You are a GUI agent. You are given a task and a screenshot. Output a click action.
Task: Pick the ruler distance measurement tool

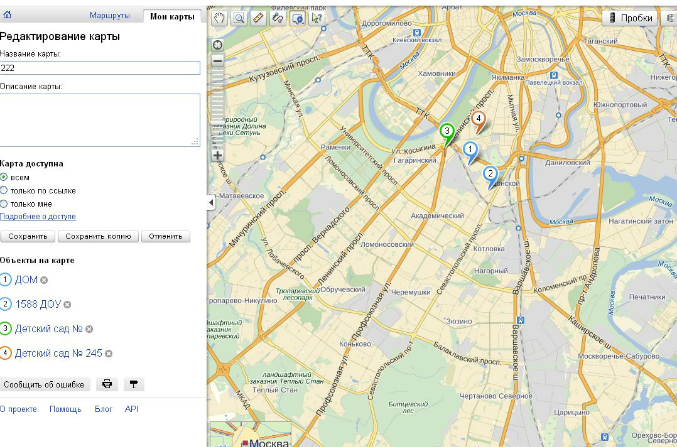coord(259,18)
